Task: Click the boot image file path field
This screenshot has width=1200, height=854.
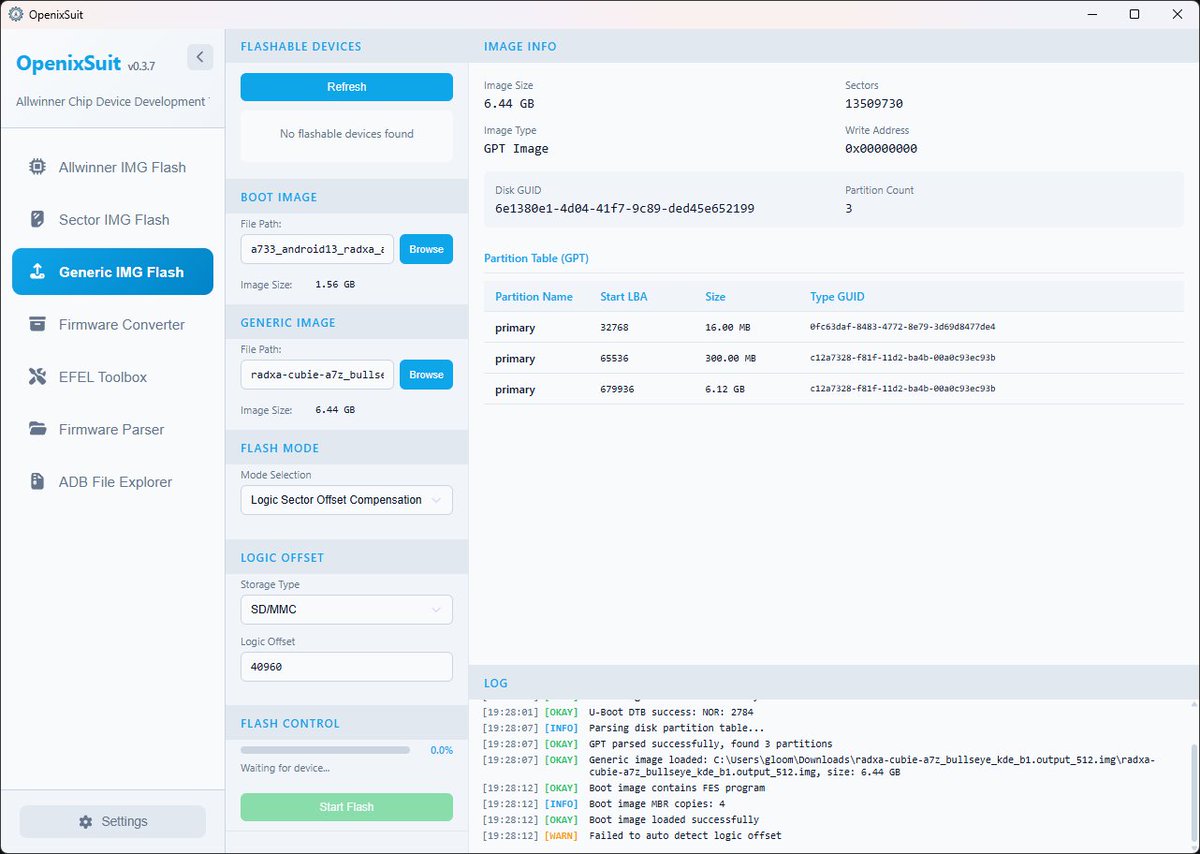Action: pos(317,249)
